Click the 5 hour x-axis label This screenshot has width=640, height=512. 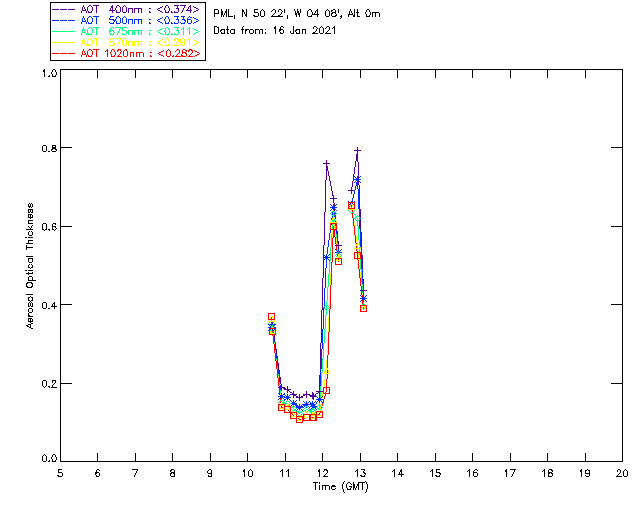(x=60, y=473)
